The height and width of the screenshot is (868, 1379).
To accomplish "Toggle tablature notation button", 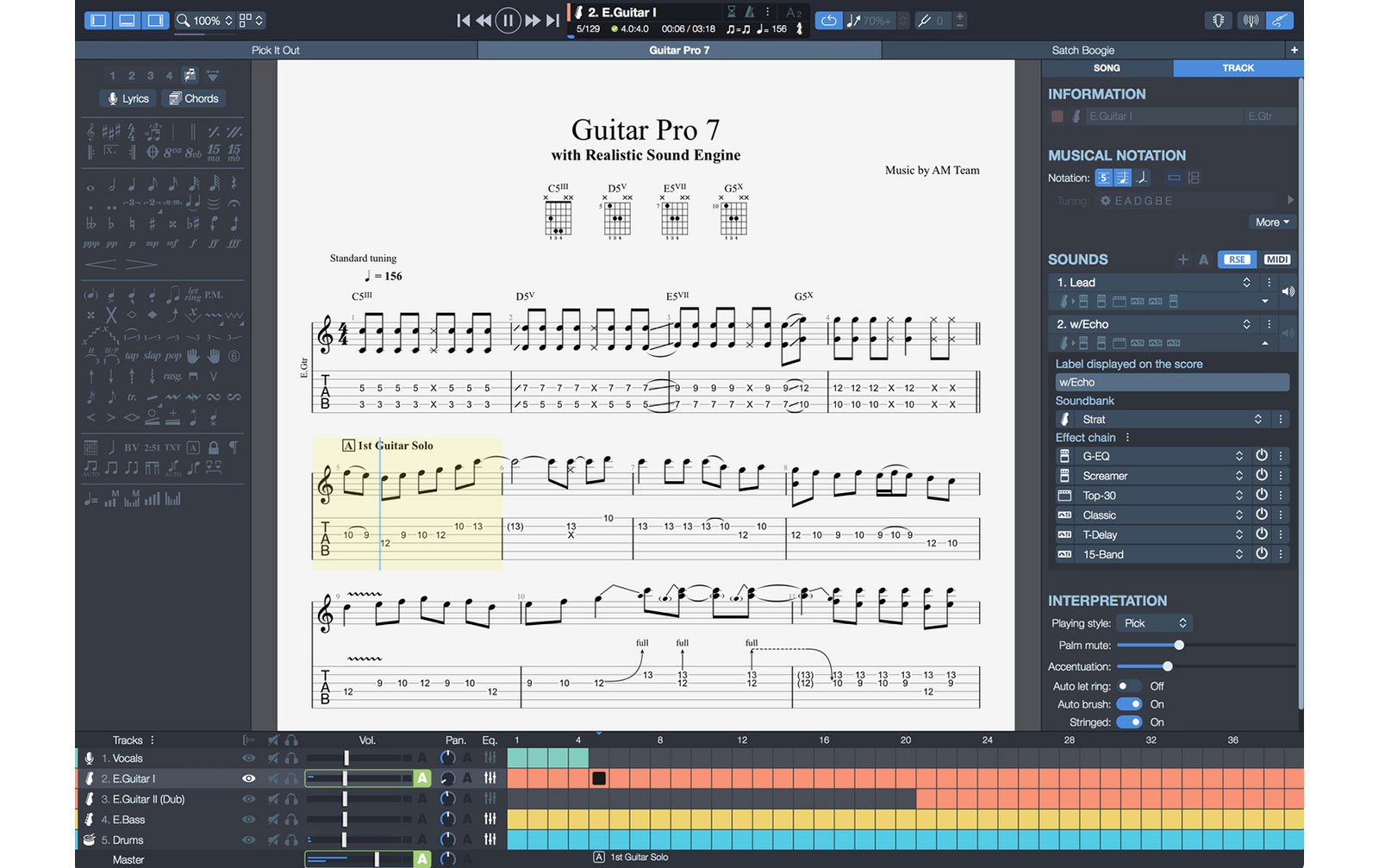I will [x=1103, y=178].
